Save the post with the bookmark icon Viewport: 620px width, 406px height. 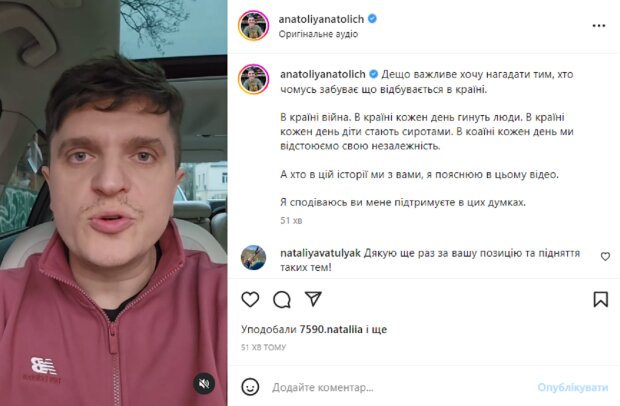(601, 299)
